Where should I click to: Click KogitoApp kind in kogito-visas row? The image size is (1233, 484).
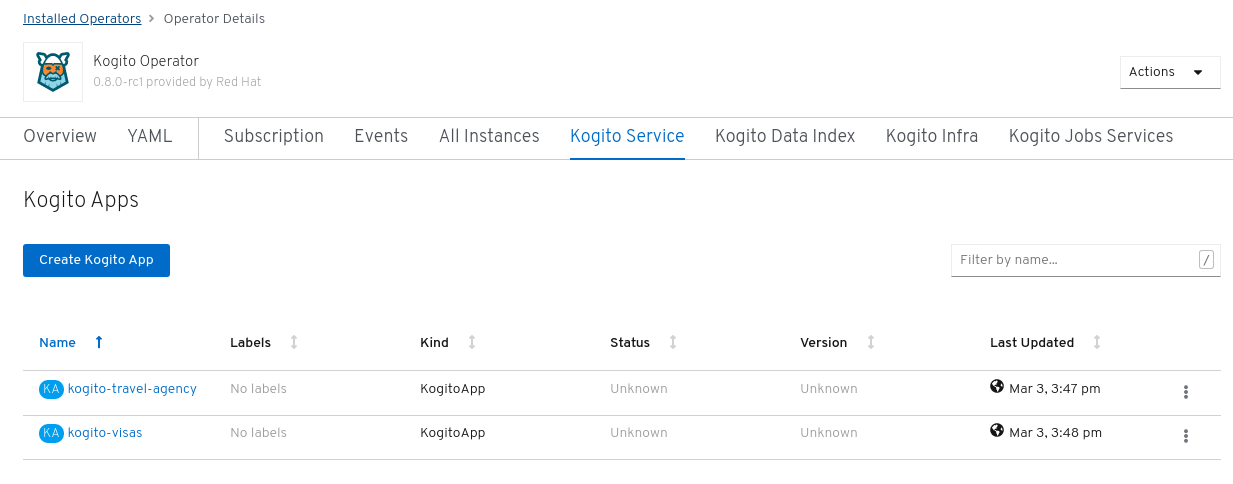[453, 433]
